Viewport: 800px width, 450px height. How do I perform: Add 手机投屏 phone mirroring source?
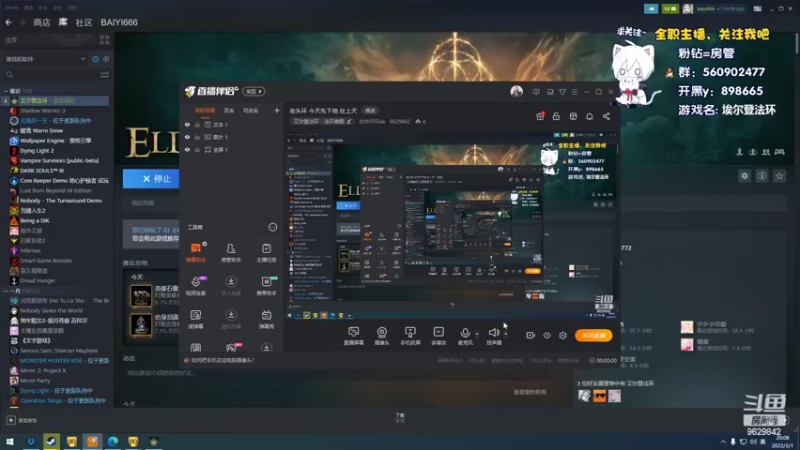tap(410, 336)
